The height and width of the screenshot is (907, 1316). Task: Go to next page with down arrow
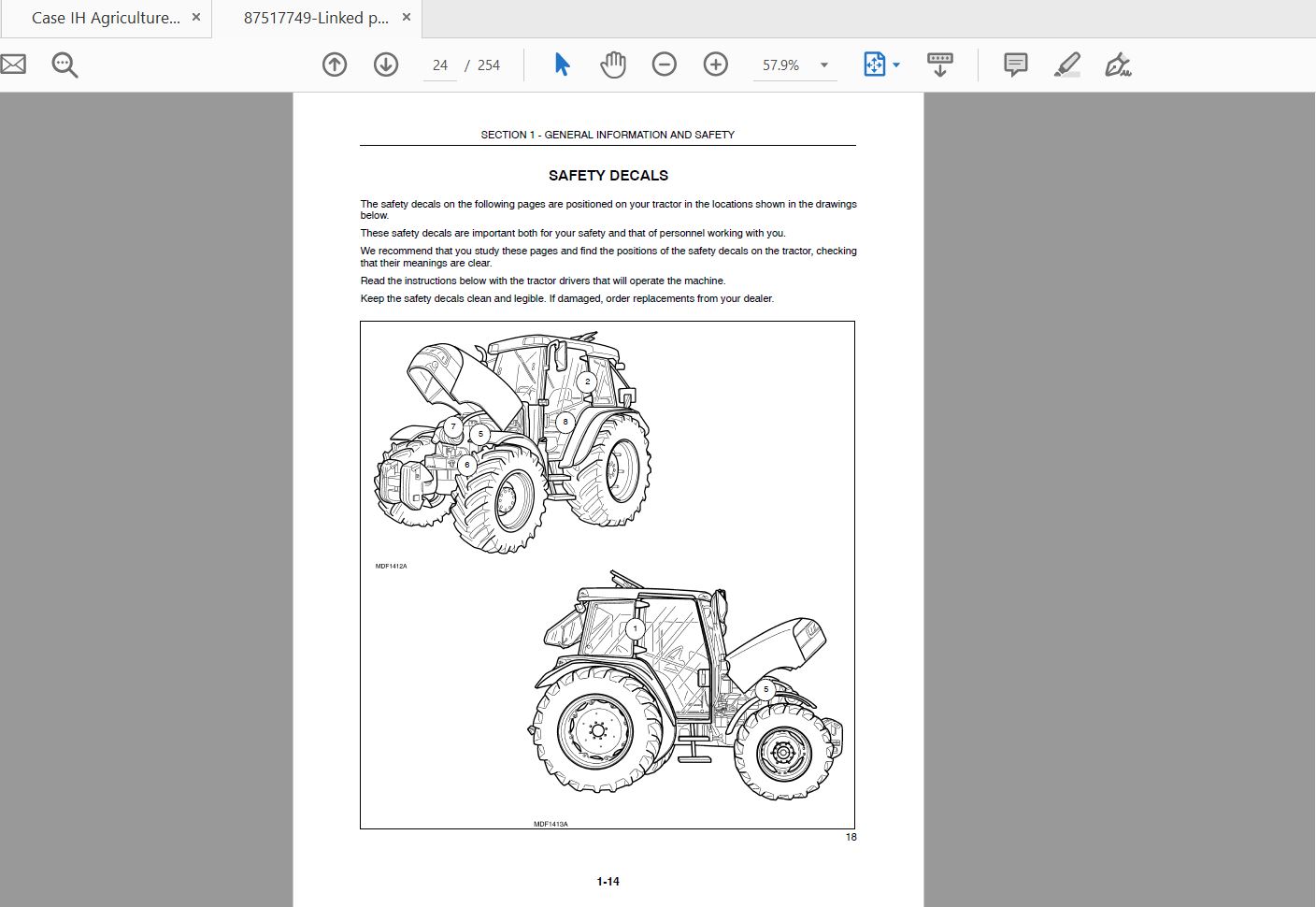(x=386, y=65)
